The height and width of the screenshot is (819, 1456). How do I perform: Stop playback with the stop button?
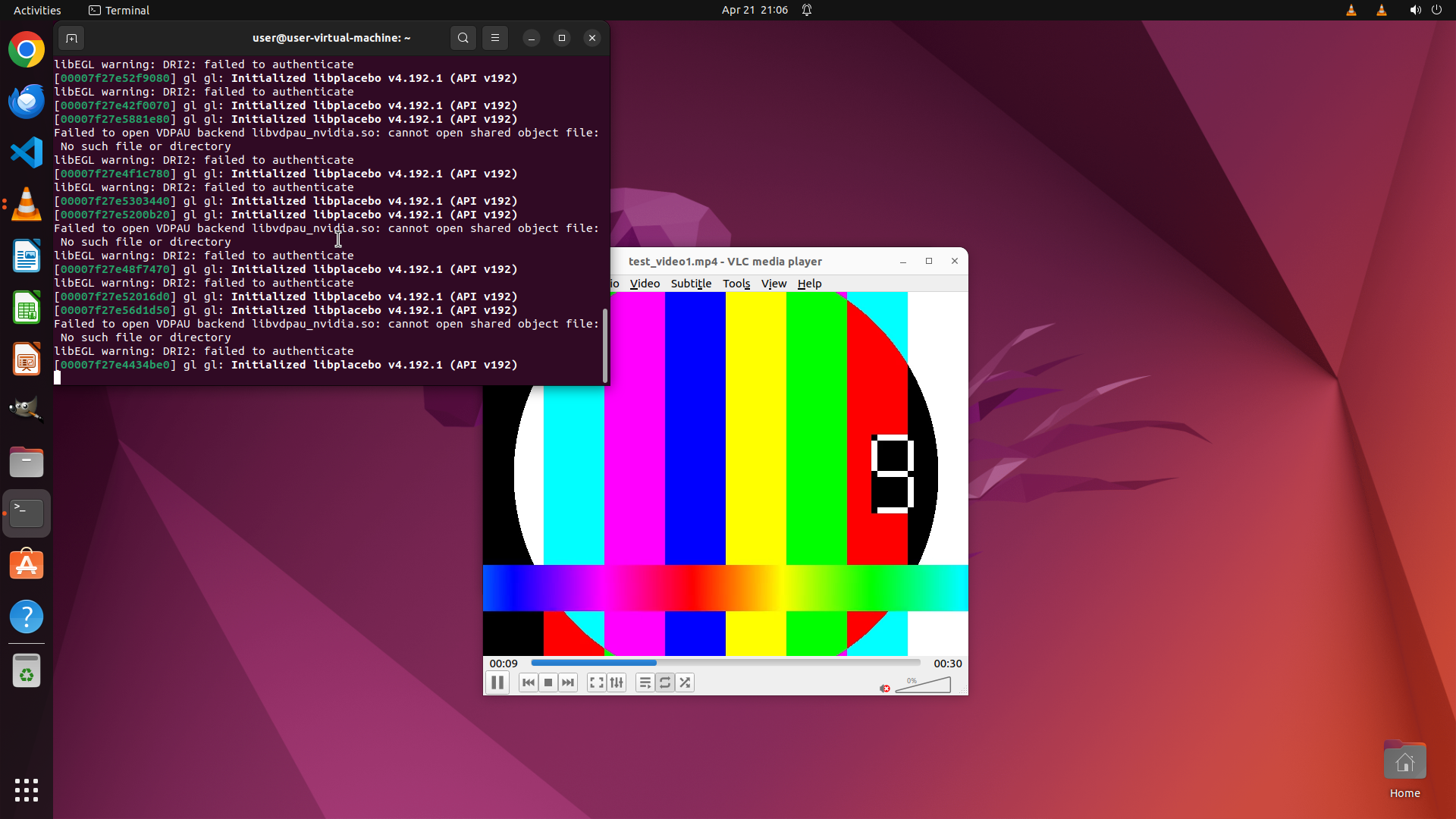[x=548, y=682]
